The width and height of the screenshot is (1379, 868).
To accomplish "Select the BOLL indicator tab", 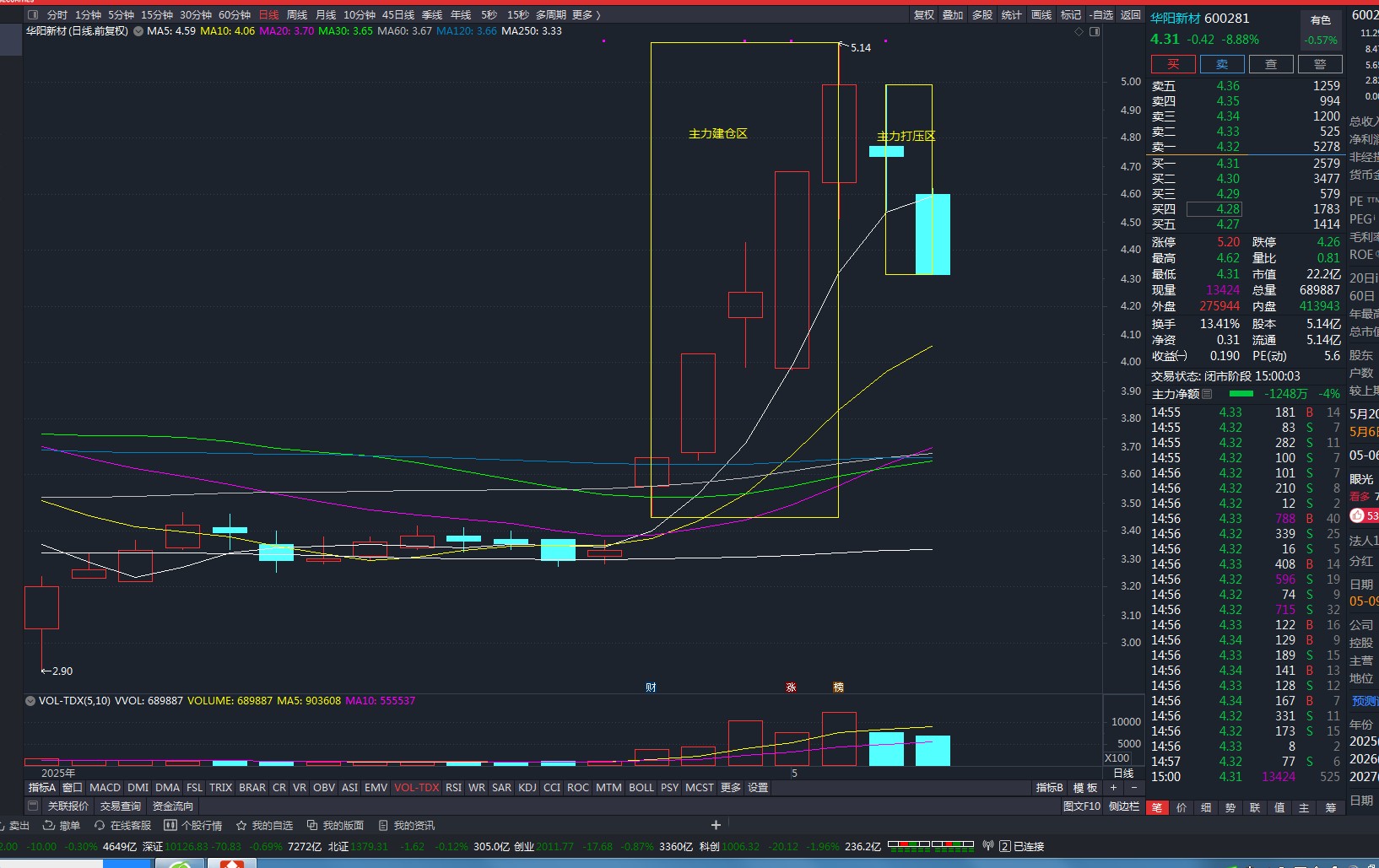I will coord(641,788).
